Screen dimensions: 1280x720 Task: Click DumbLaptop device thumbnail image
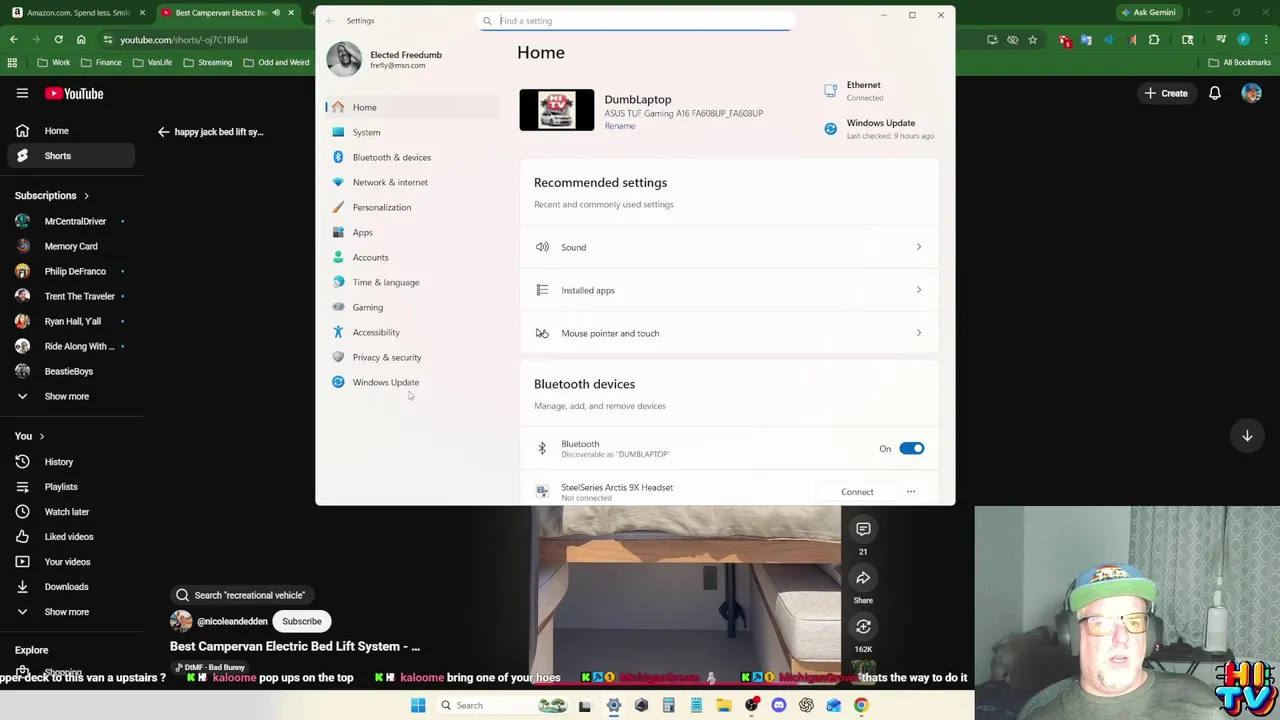point(556,110)
